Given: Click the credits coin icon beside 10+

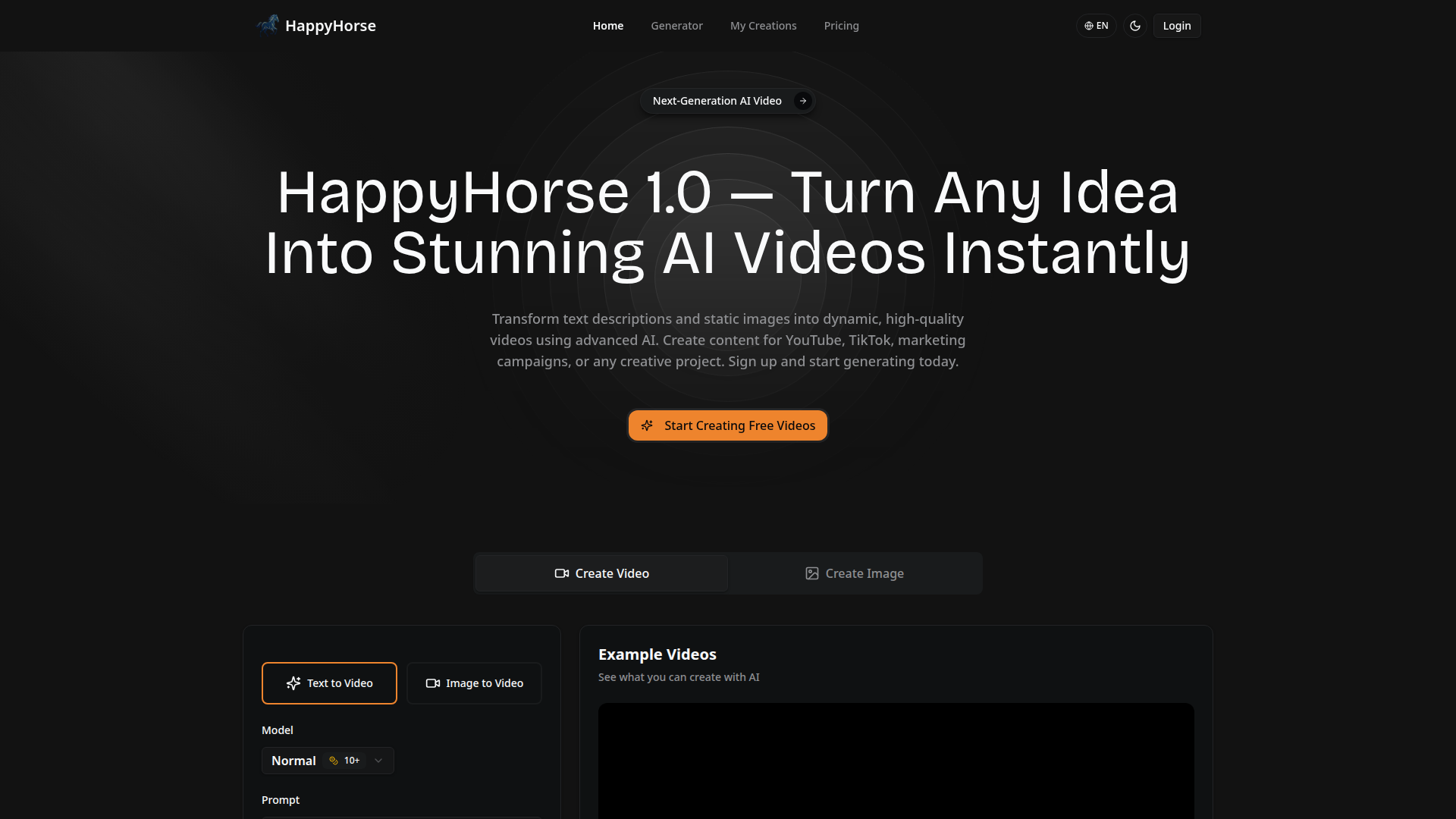Looking at the screenshot, I should [334, 761].
